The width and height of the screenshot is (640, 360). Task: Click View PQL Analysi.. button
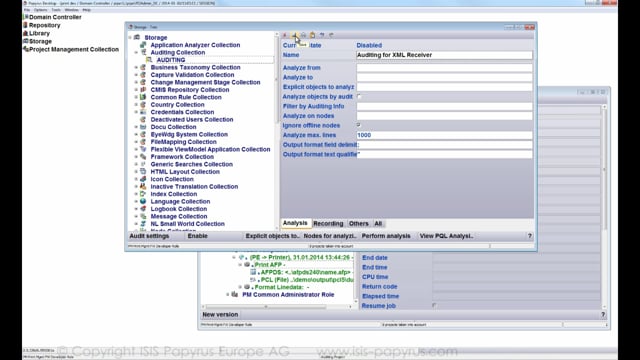pos(447,236)
